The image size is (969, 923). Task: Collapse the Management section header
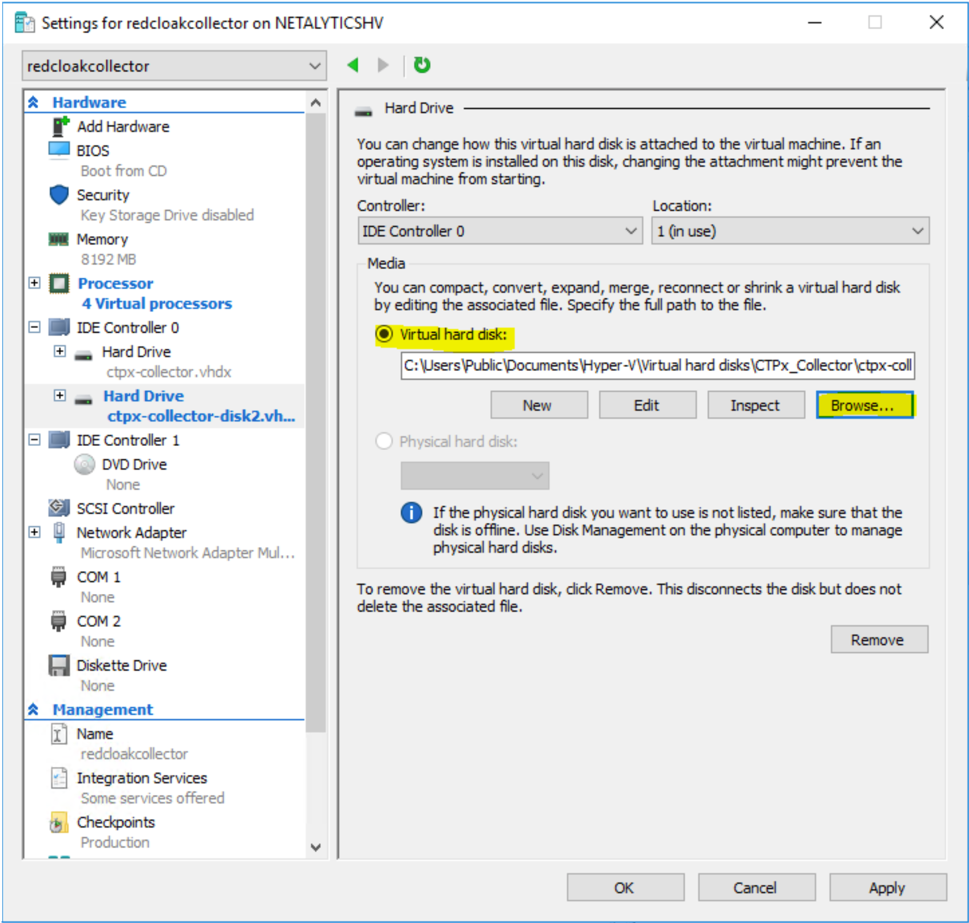[33, 709]
